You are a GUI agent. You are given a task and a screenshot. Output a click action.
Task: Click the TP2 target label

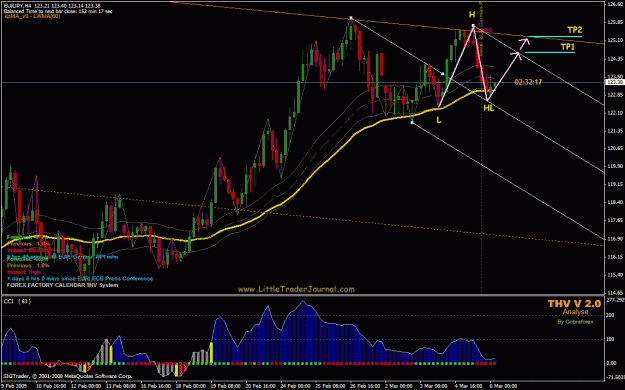click(x=575, y=30)
